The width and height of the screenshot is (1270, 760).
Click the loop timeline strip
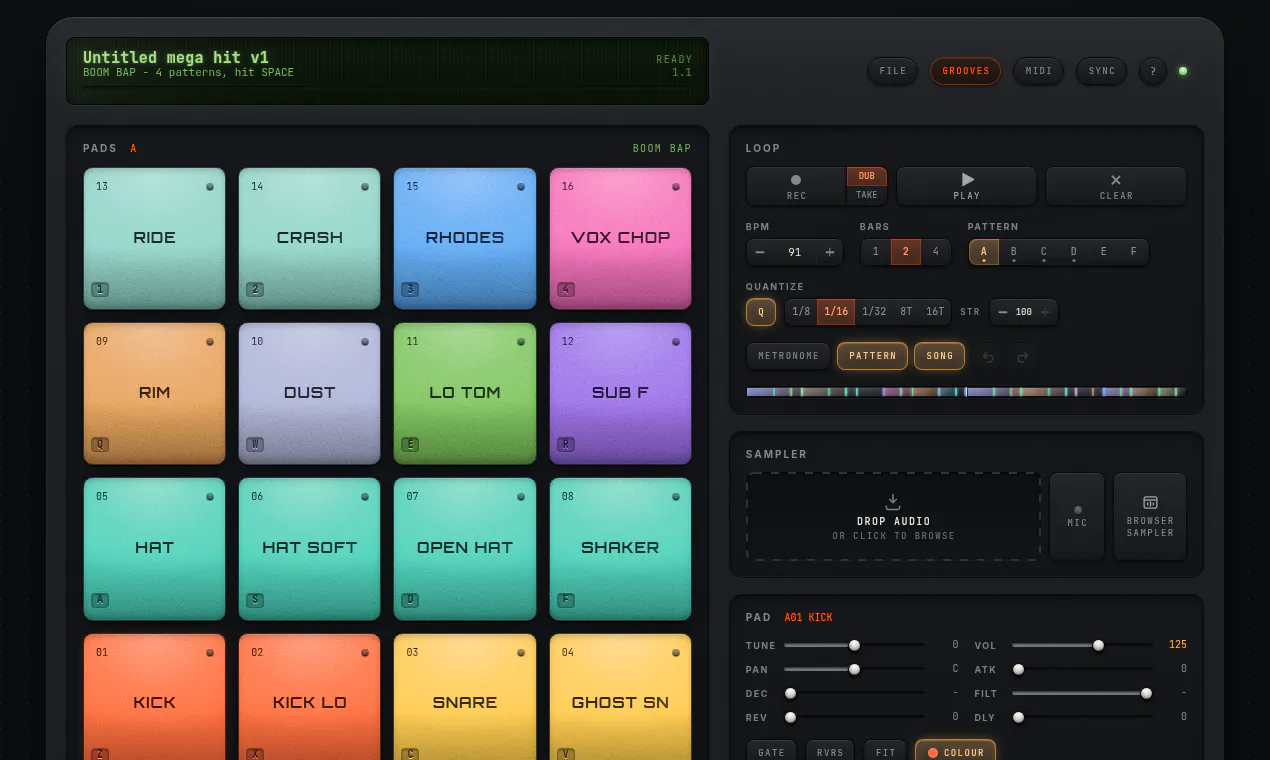click(966, 392)
